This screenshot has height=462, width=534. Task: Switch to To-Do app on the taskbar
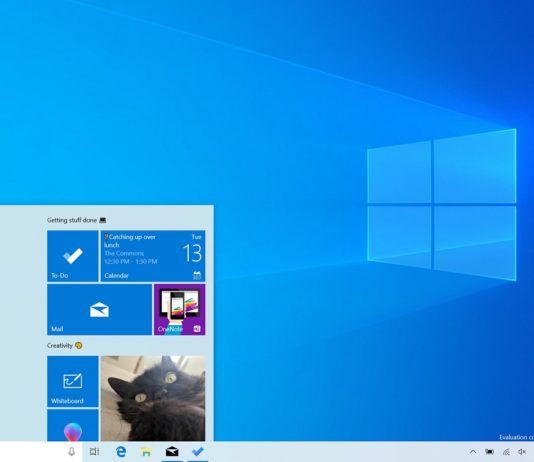point(198,452)
